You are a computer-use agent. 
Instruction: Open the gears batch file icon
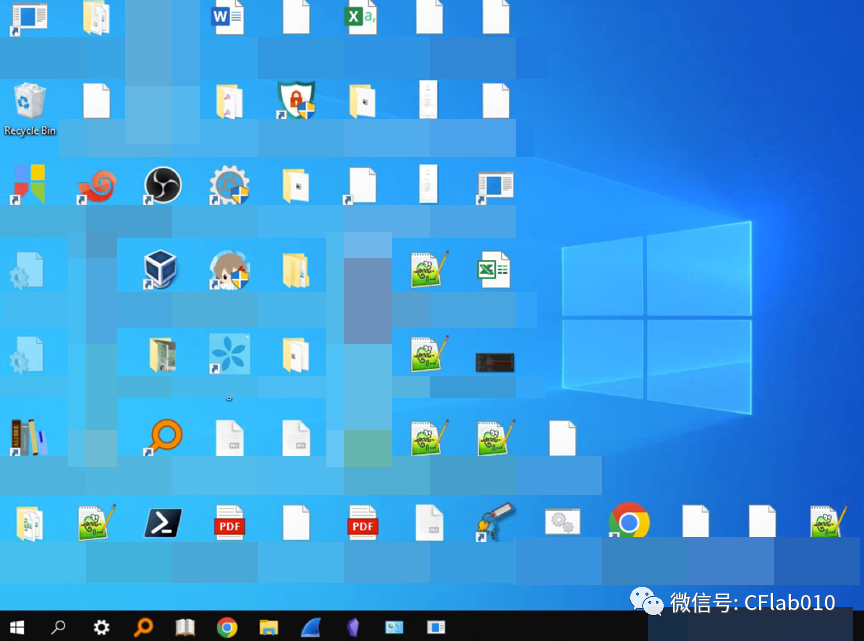tap(562, 521)
